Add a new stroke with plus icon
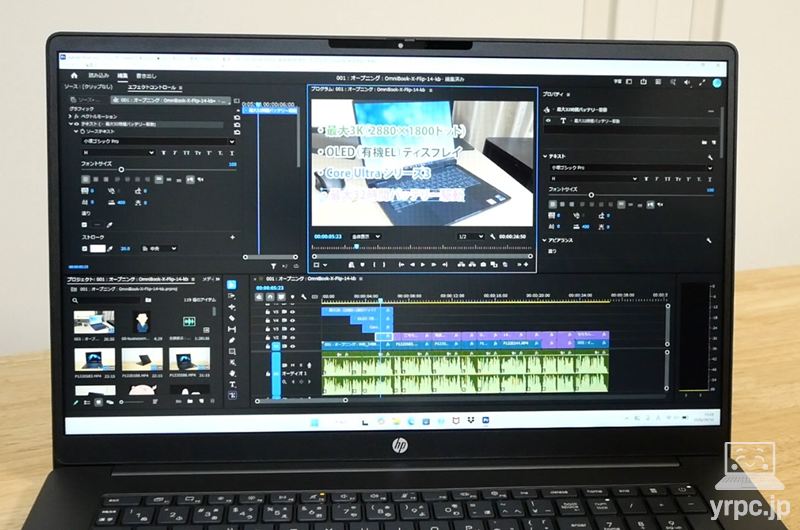800x530 pixels. [233, 237]
